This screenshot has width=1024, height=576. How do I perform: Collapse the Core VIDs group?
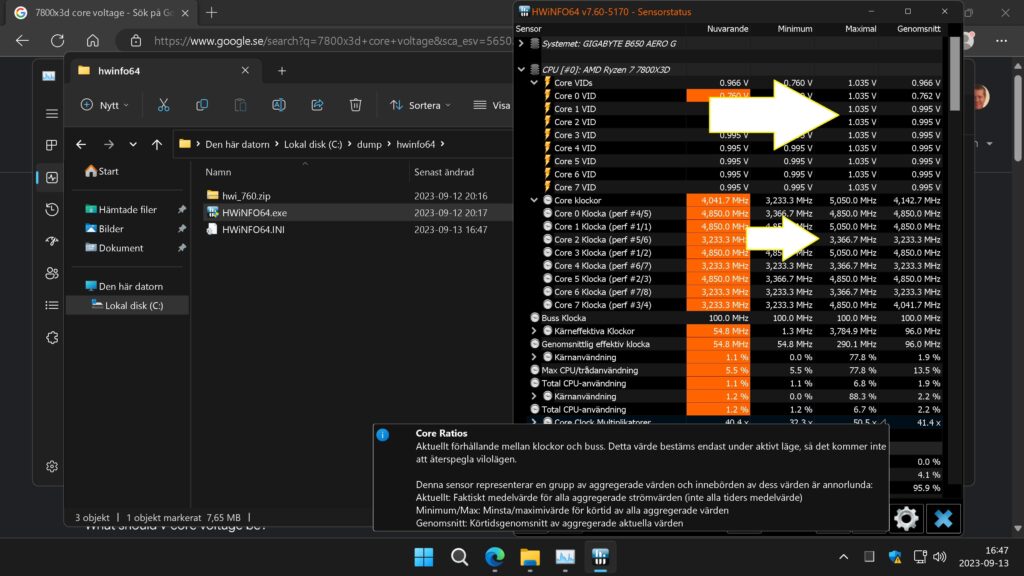coord(534,83)
